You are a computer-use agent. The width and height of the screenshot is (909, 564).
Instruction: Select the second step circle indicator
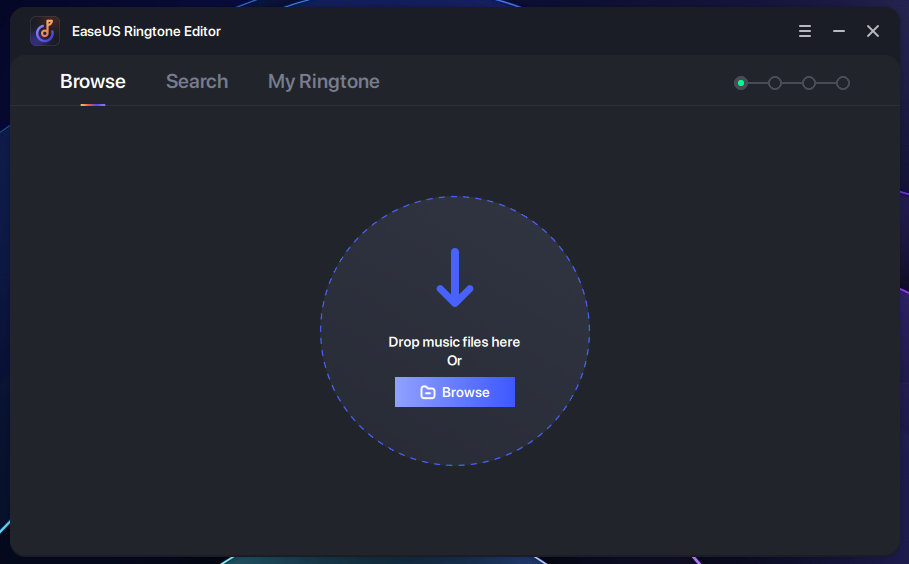(x=775, y=83)
